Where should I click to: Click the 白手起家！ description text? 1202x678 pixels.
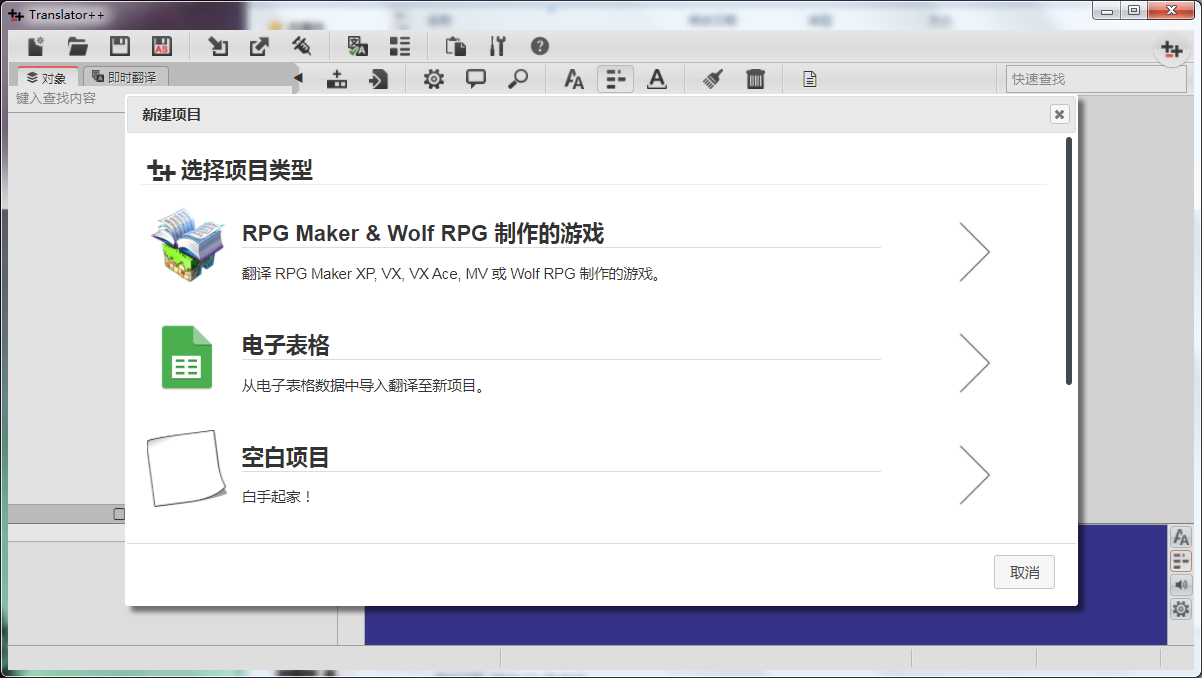277,496
